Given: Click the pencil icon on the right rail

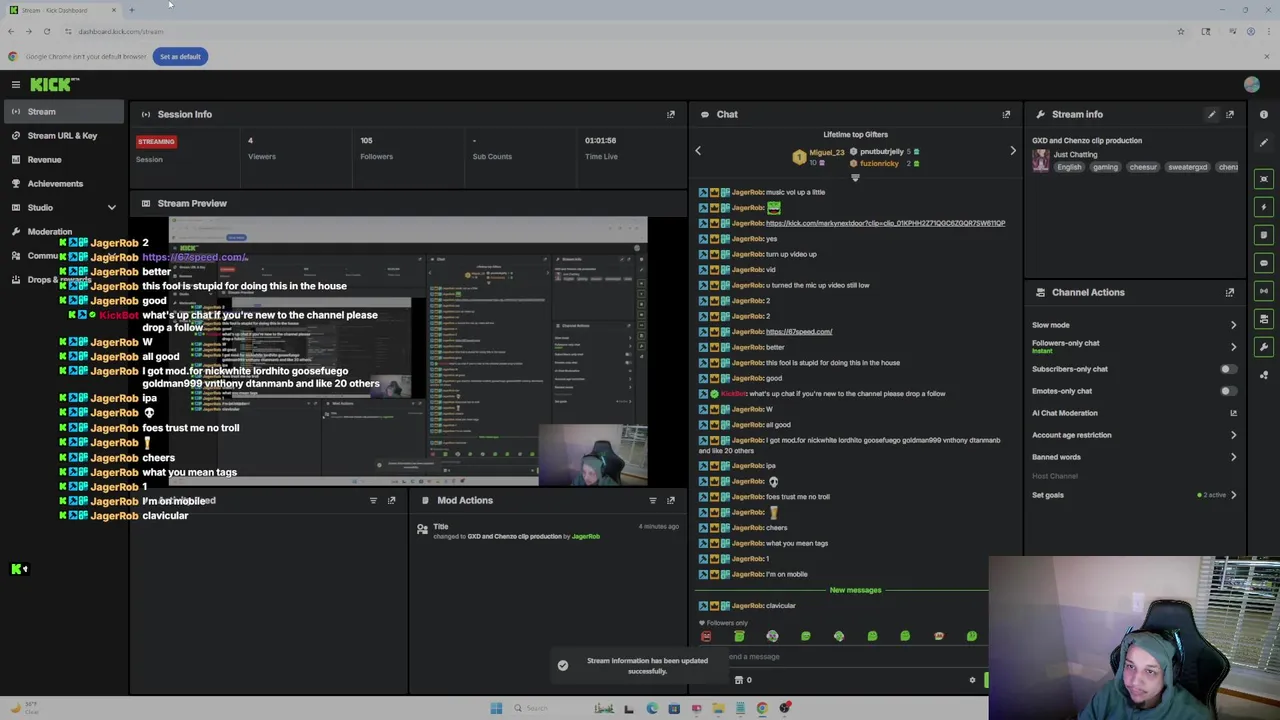Looking at the screenshot, I should click(x=1264, y=142).
